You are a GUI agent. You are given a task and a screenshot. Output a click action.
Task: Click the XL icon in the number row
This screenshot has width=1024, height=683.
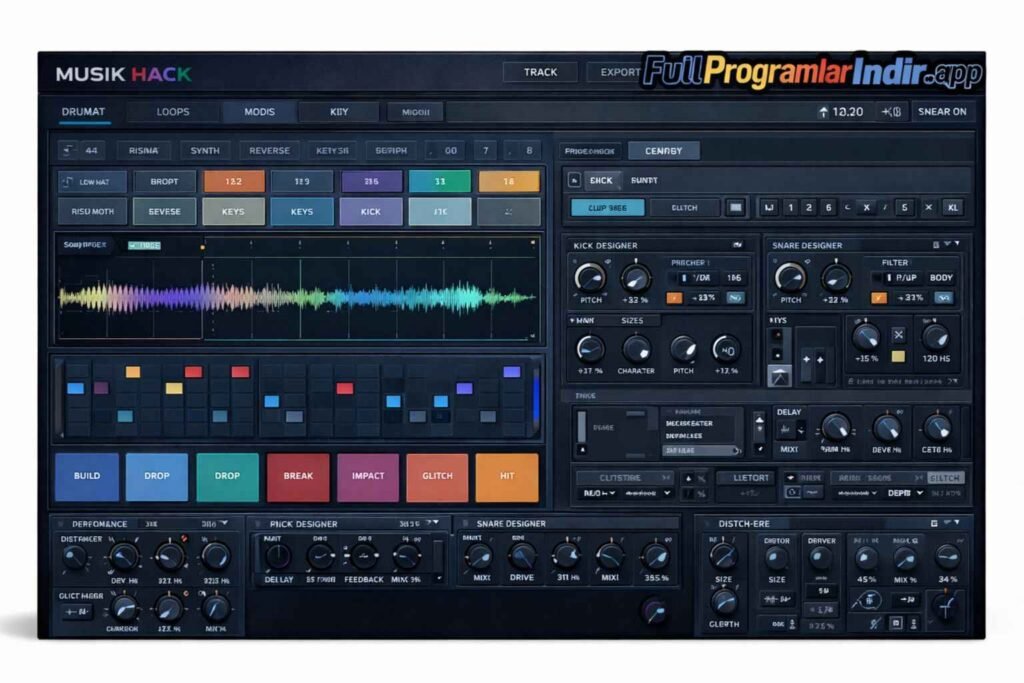(953, 208)
